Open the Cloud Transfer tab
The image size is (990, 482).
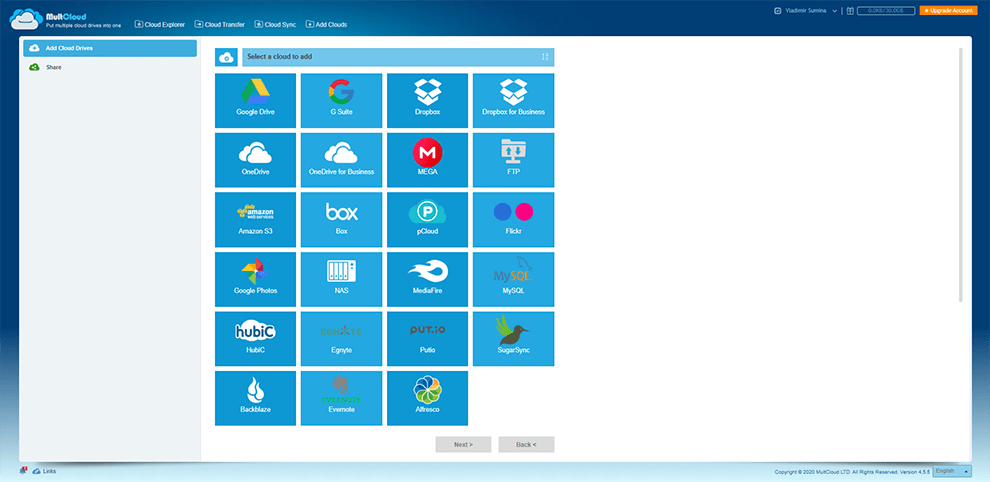[220, 25]
